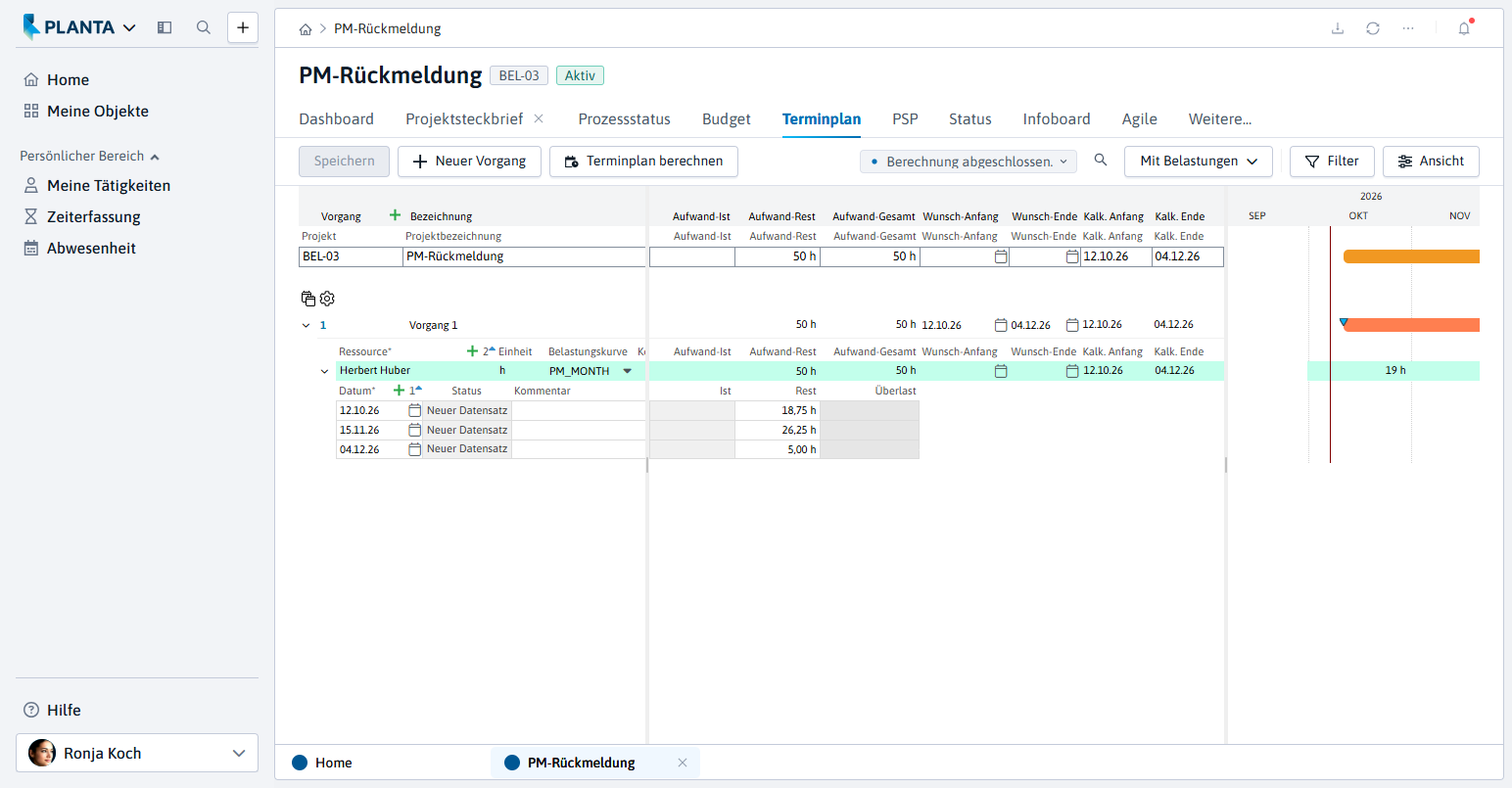Click the Terminplan berechnen button
The image size is (1512, 788).
coord(643,161)
